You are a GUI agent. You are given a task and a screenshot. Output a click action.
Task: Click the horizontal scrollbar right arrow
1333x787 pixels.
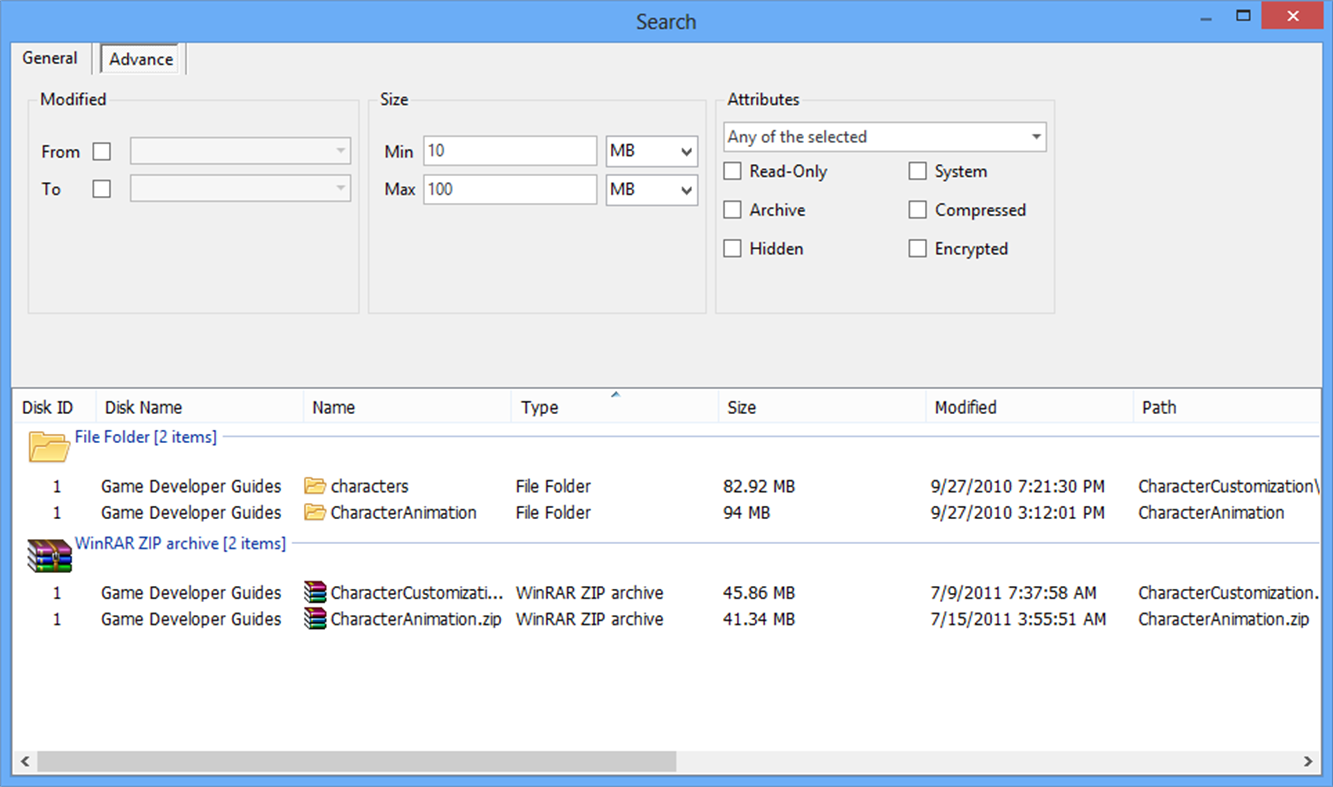[x=1308, y=761]
